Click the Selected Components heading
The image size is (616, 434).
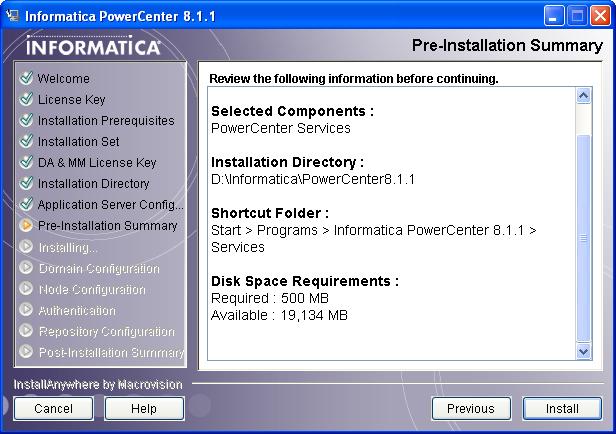(x=292, y=112)
